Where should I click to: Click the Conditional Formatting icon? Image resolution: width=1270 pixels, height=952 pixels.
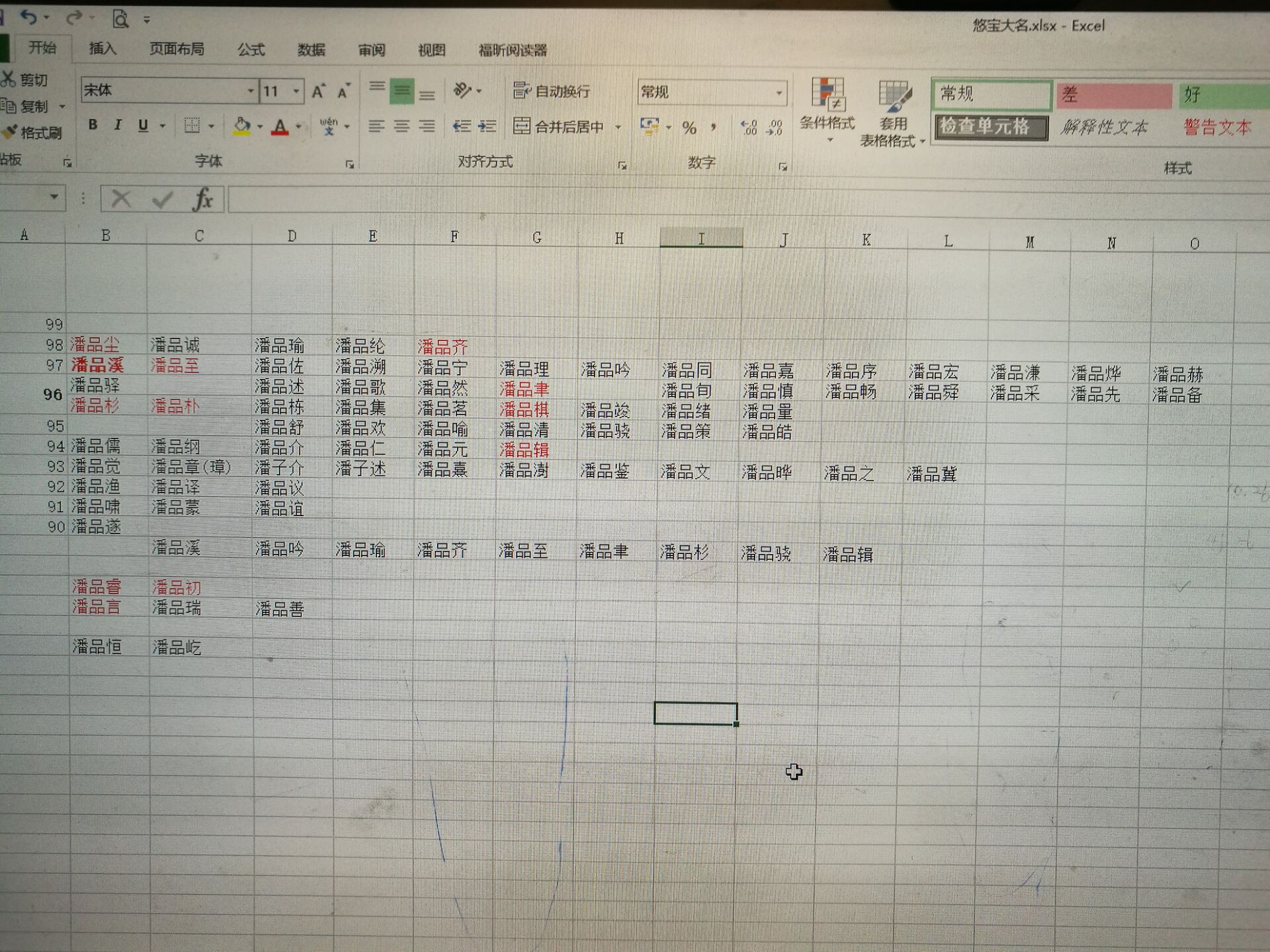click(827, 96)
